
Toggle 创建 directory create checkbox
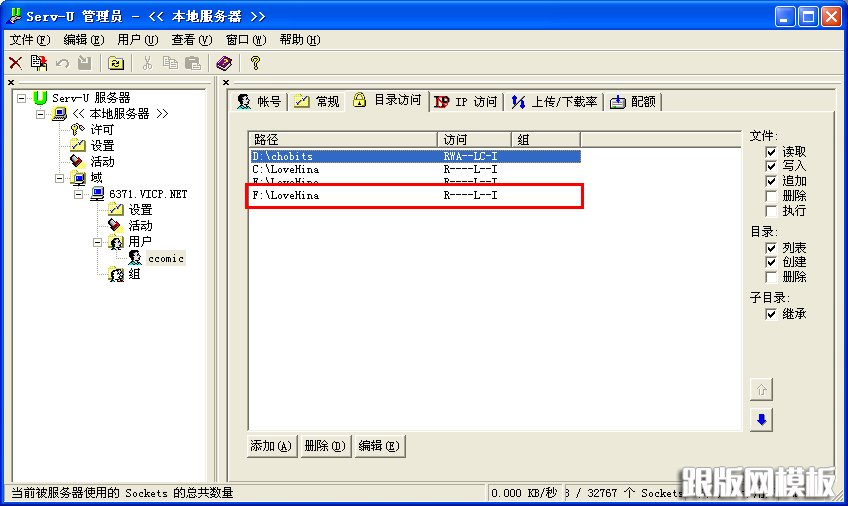pyautogui.click(x=771, y=262)
